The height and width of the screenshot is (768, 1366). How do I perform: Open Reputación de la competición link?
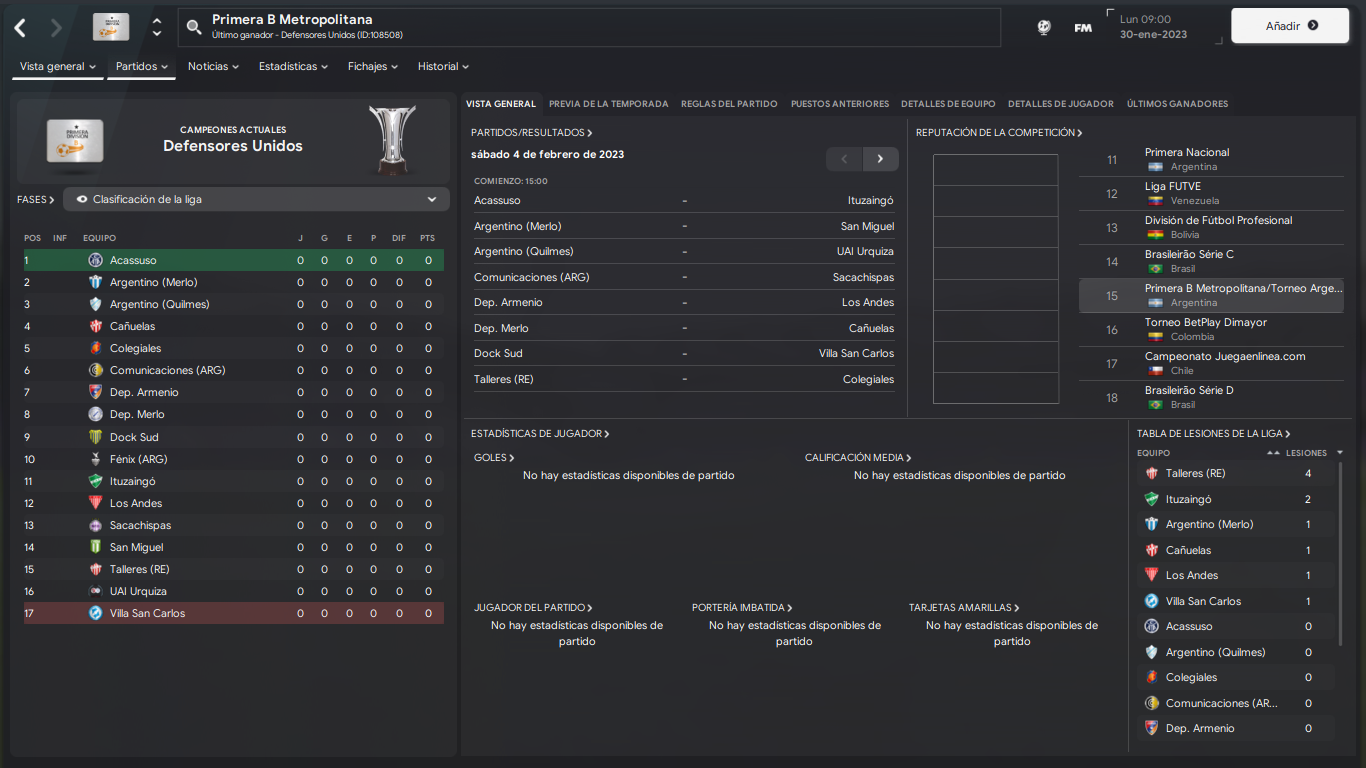pyautogui.click(x=999, y=133)
